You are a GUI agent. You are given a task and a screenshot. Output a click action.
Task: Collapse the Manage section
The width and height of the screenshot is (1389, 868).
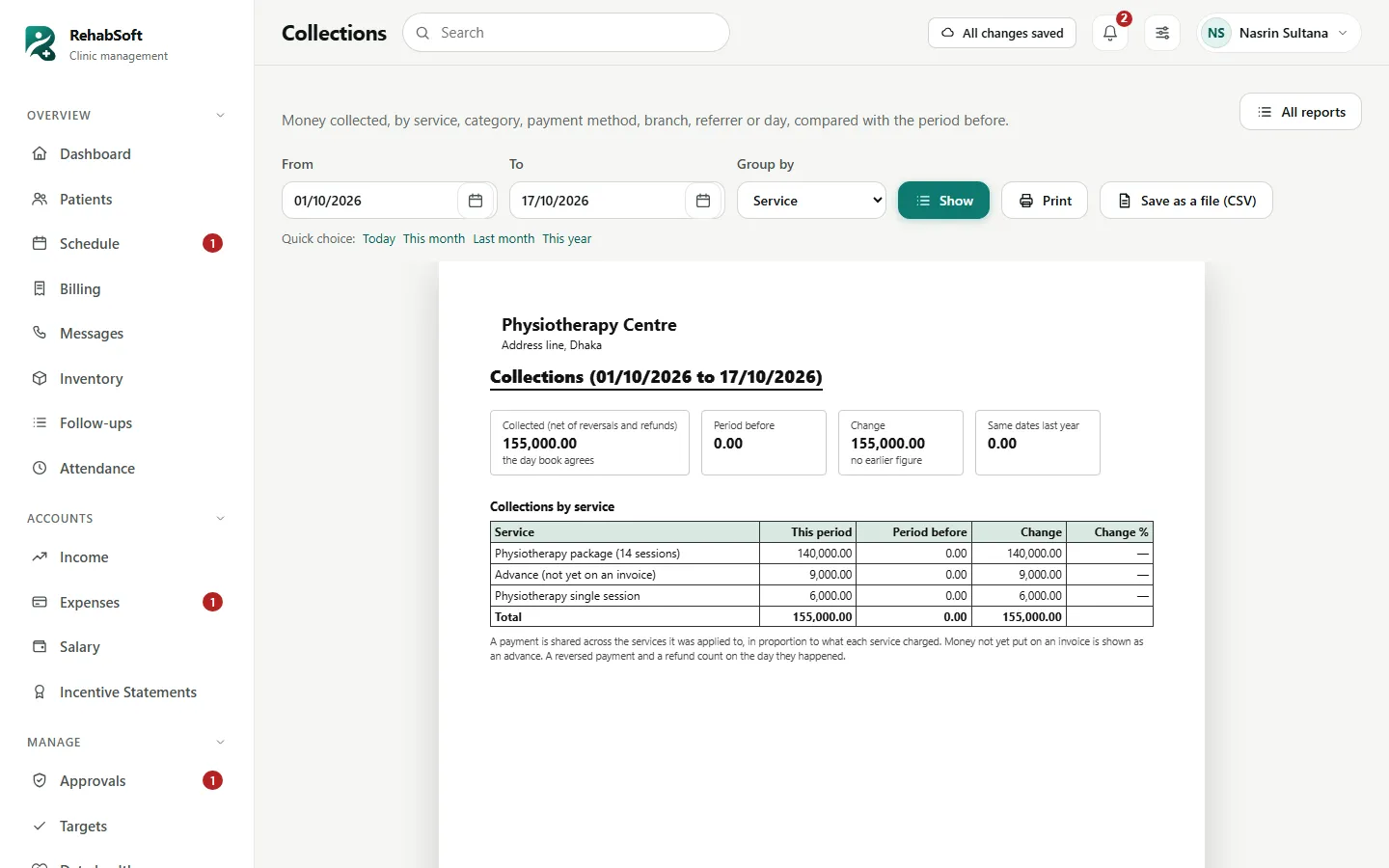tap(220, 743)
